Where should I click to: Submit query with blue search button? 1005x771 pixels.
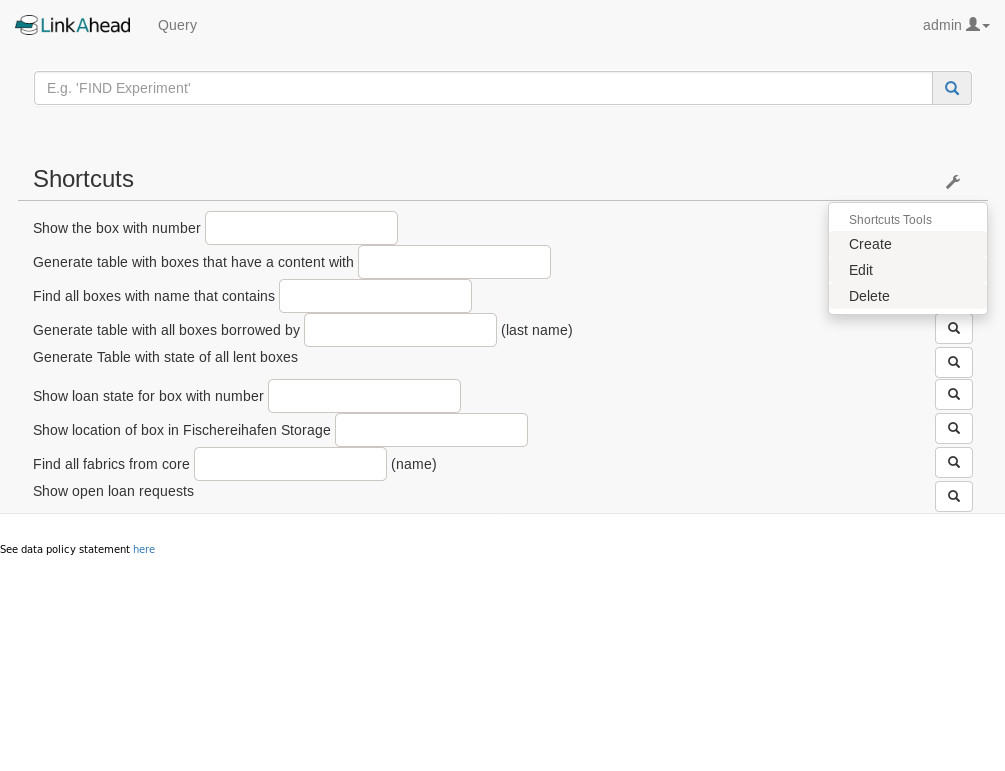tap(952, 88)
